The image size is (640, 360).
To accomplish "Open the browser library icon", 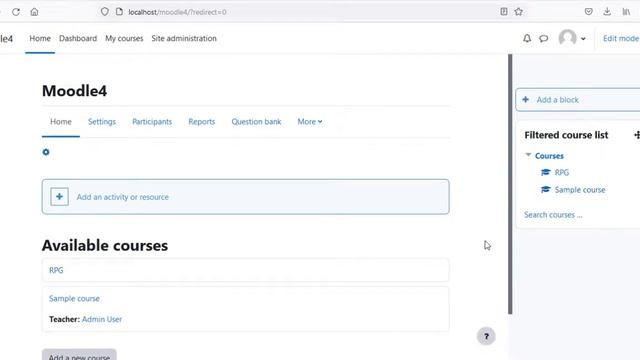I will click(626, 12).
